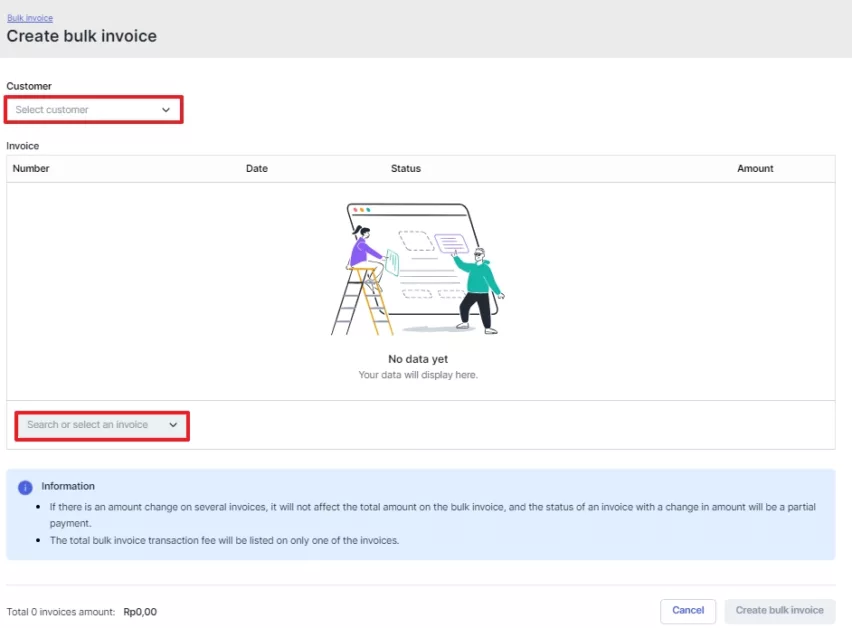Screen dimensions: 852x628
Task: Click the 'No data yet' text
Action: [x=418, y=359]
